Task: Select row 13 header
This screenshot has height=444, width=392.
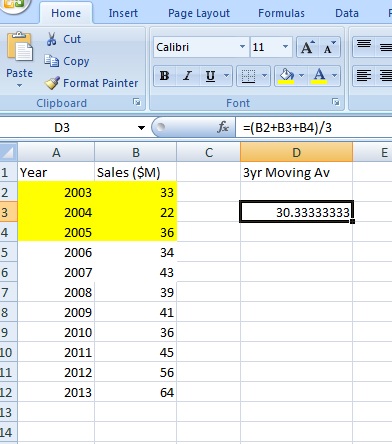Action: click(x=8, y=412)
